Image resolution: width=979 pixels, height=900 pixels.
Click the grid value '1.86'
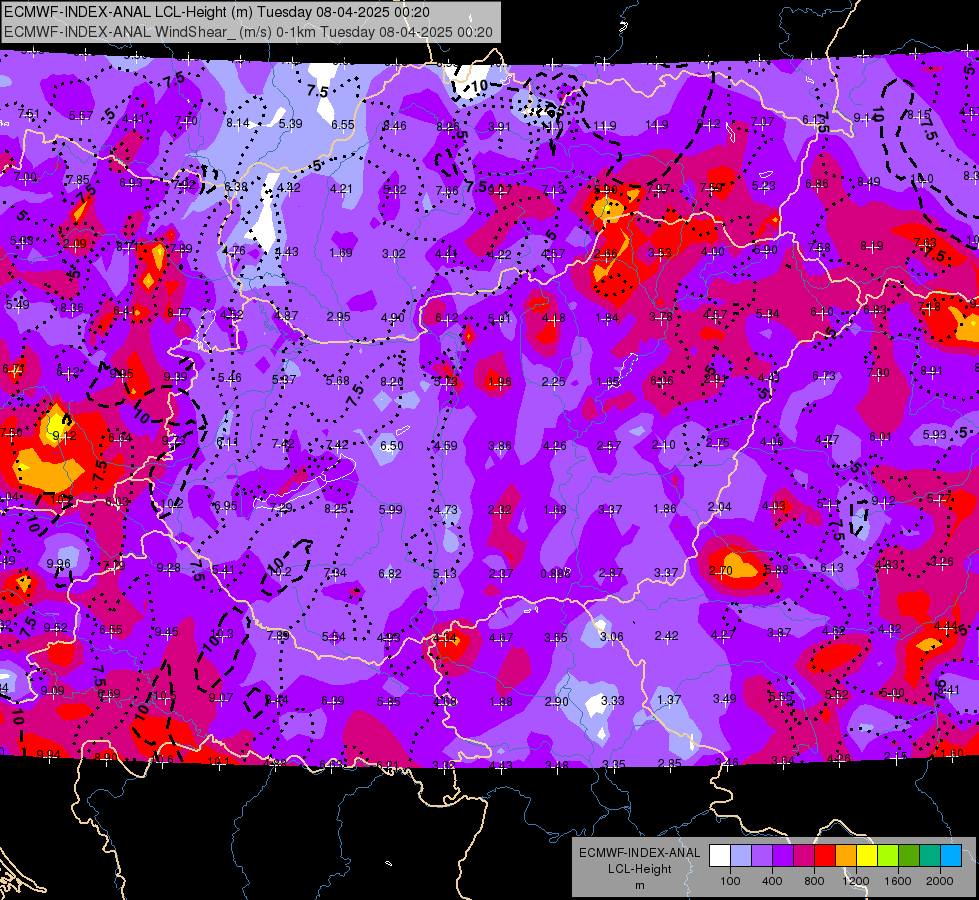pyautogui.click(x=664, y=509)
